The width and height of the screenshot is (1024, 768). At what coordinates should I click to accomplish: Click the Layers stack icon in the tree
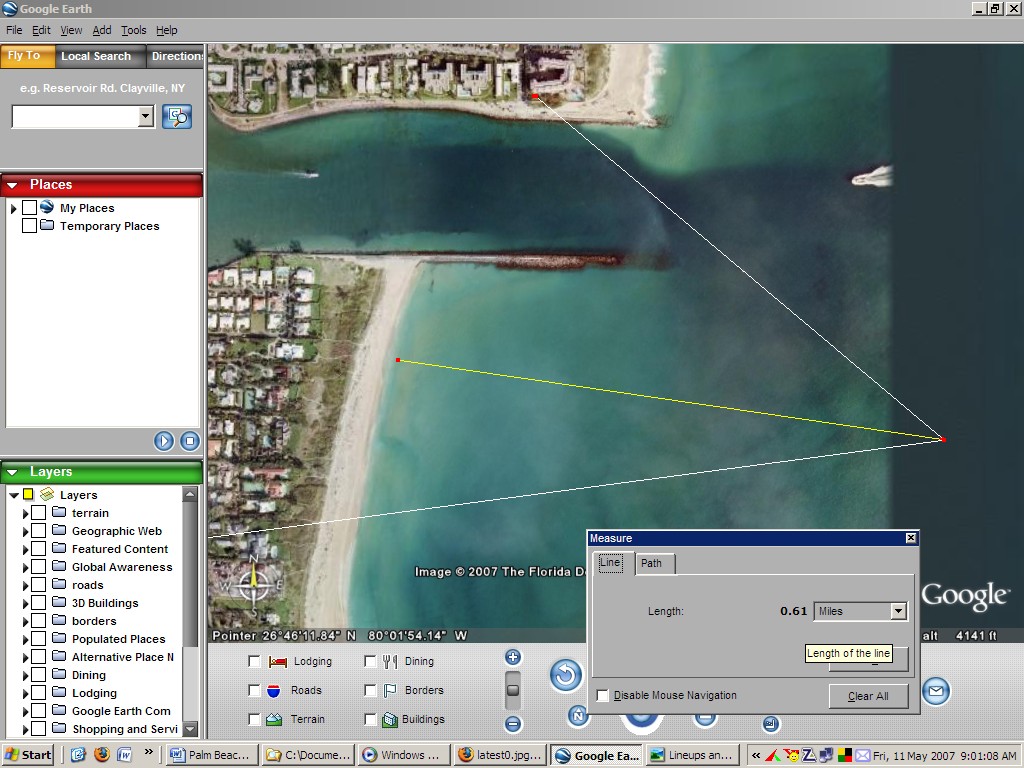point(46,494)
